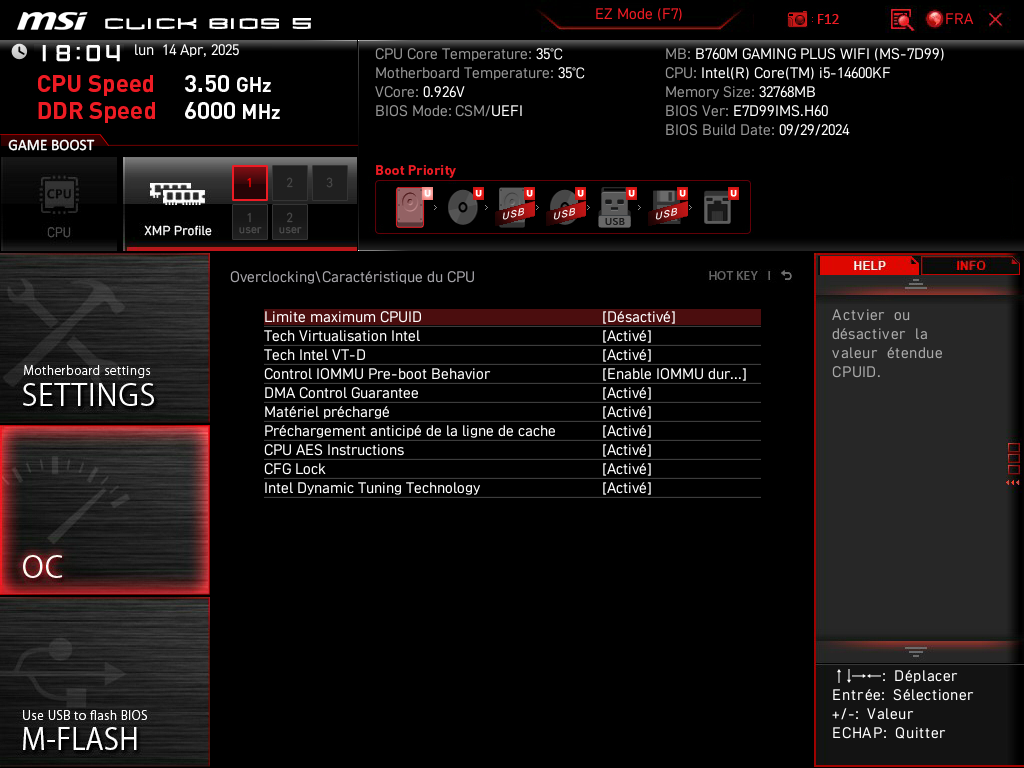
Task: Switch to the INFO tab
Action: [970, 266]
